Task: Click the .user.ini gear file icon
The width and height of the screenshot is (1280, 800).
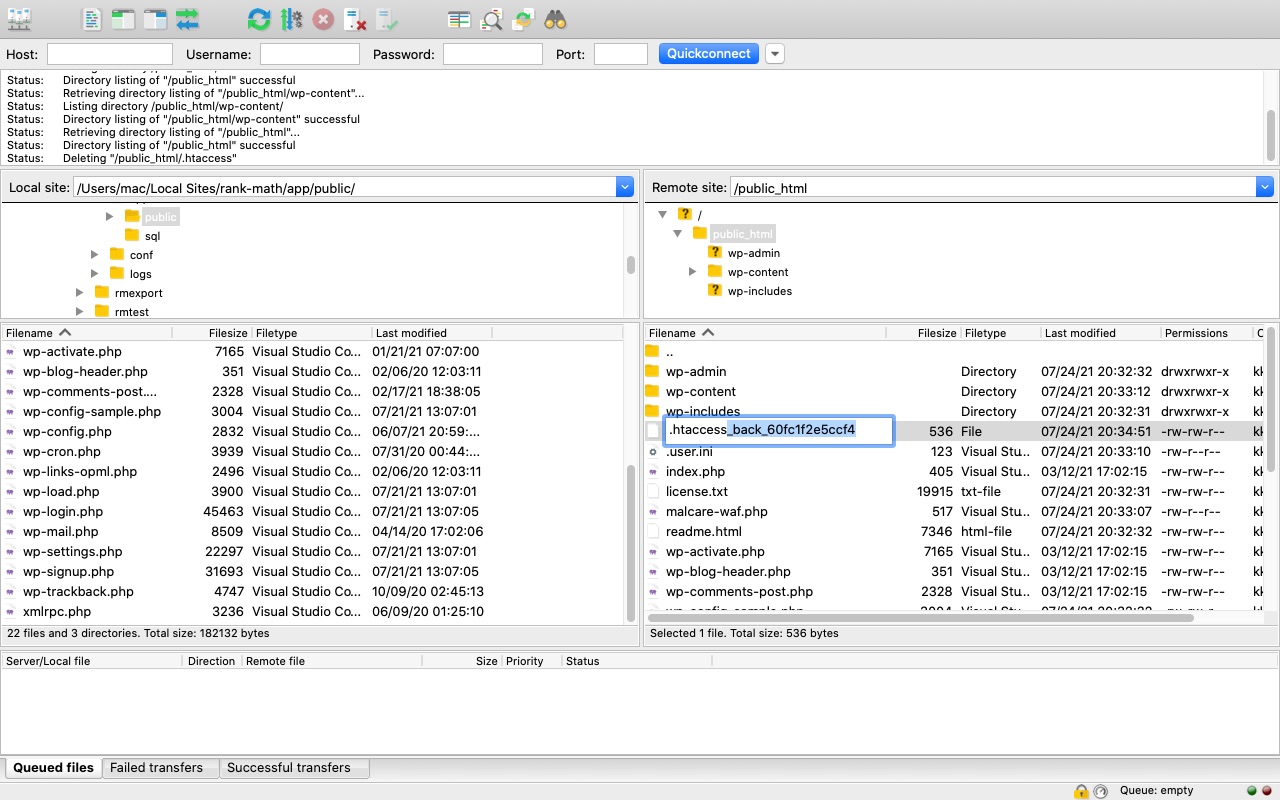Action: 652,451
